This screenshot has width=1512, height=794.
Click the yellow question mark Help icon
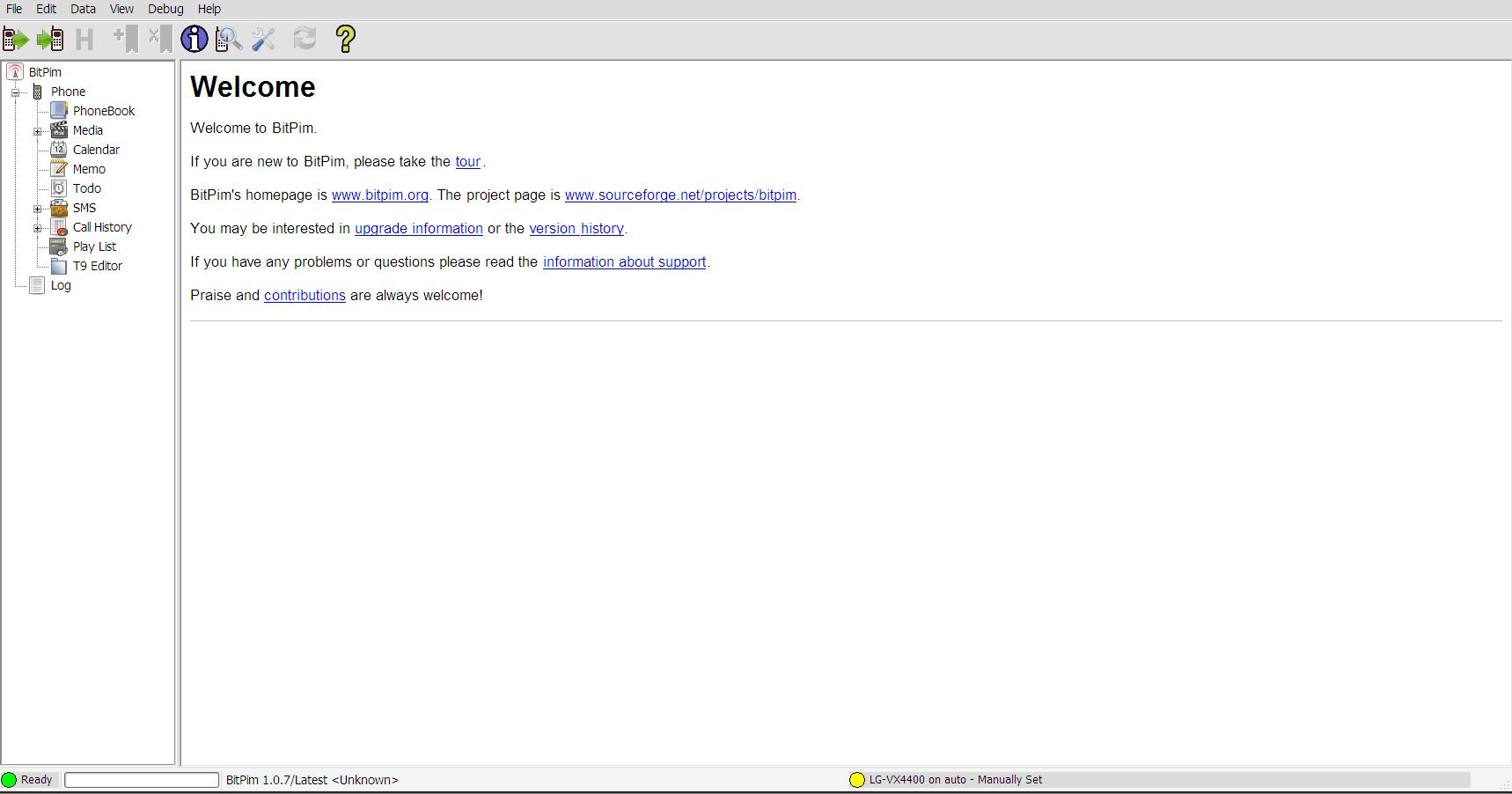pyautogui.click(x=346, y=39)
